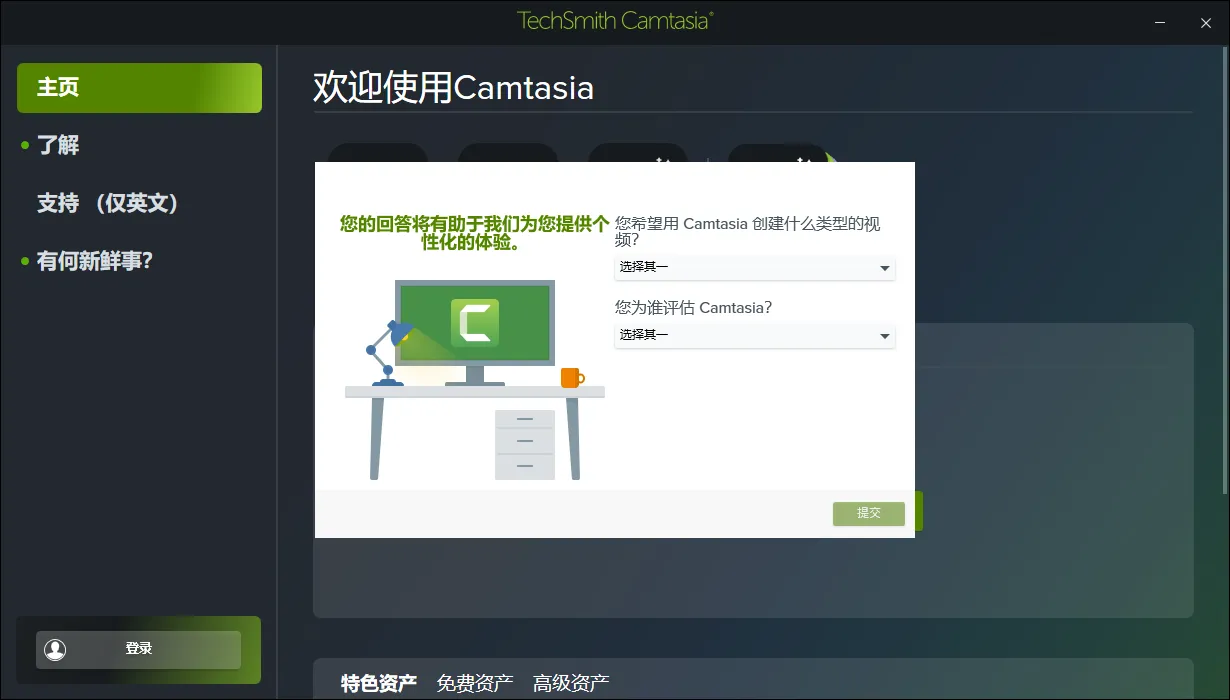The image size is (1230, 700).
Task: Open 支持 (仅英文) in the sidebar
Action: pyautogui.click(x=108, y=203)
